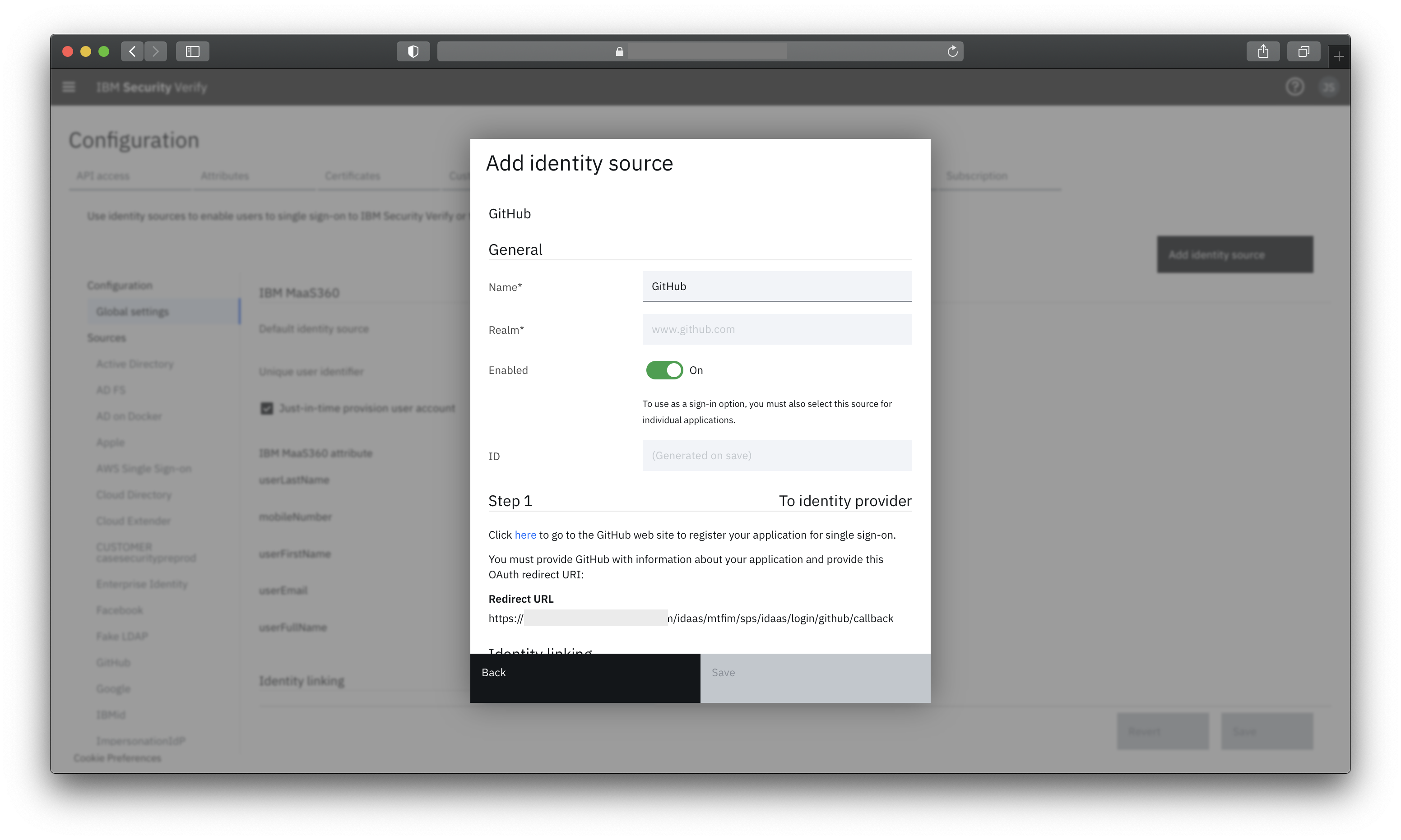Click the hamburger menu icon
The width and height of the screenshot is (1401, 840).
69,87
